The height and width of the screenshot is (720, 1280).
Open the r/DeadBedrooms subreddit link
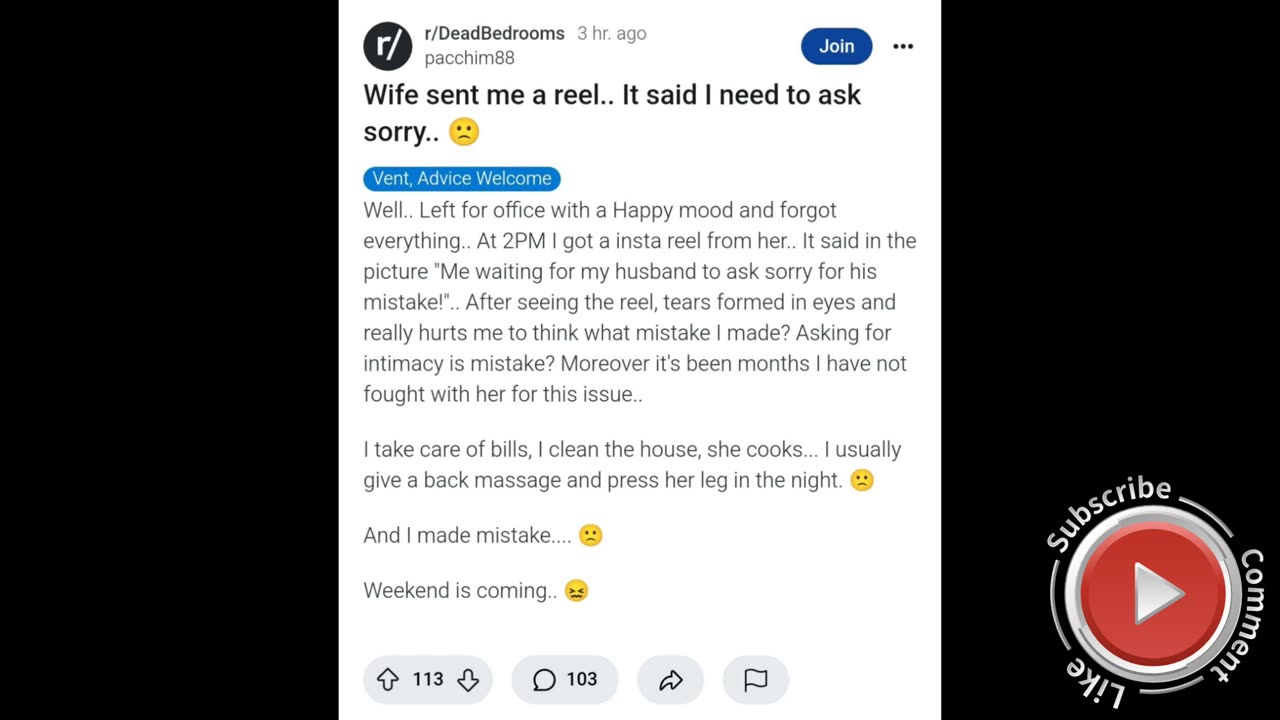(494, 33)
